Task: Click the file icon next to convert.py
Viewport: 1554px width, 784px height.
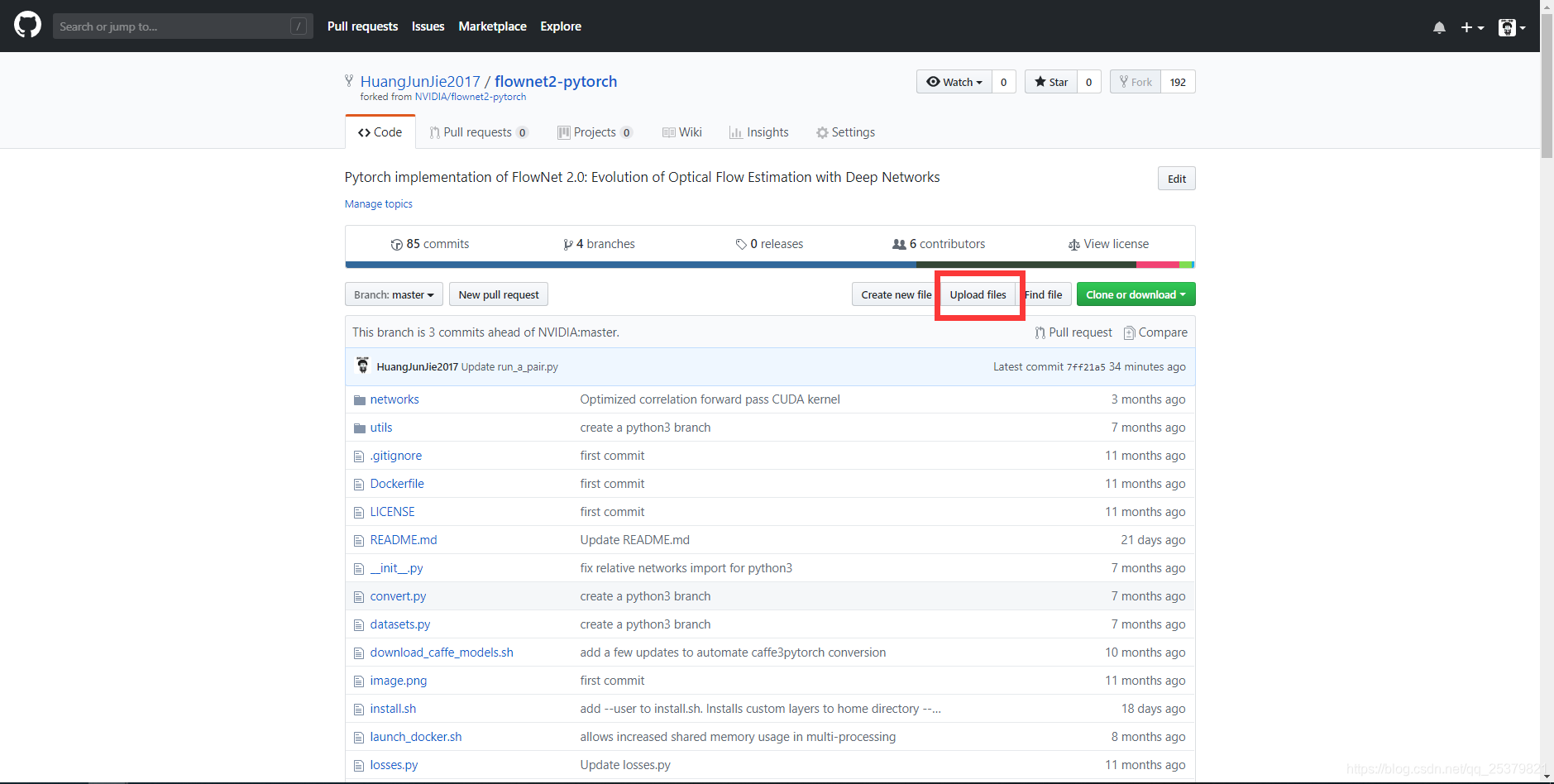Action: 358,597
